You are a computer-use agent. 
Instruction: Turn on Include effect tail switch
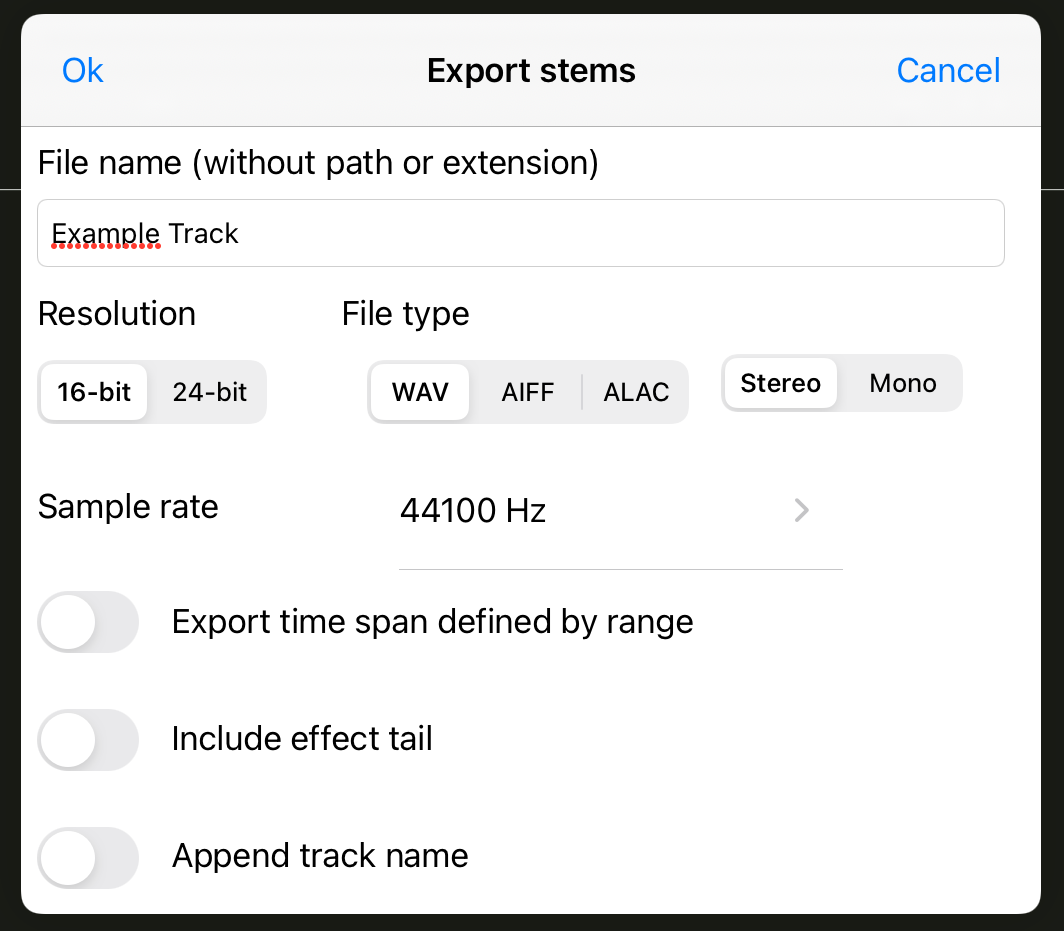tap(87, 740)
